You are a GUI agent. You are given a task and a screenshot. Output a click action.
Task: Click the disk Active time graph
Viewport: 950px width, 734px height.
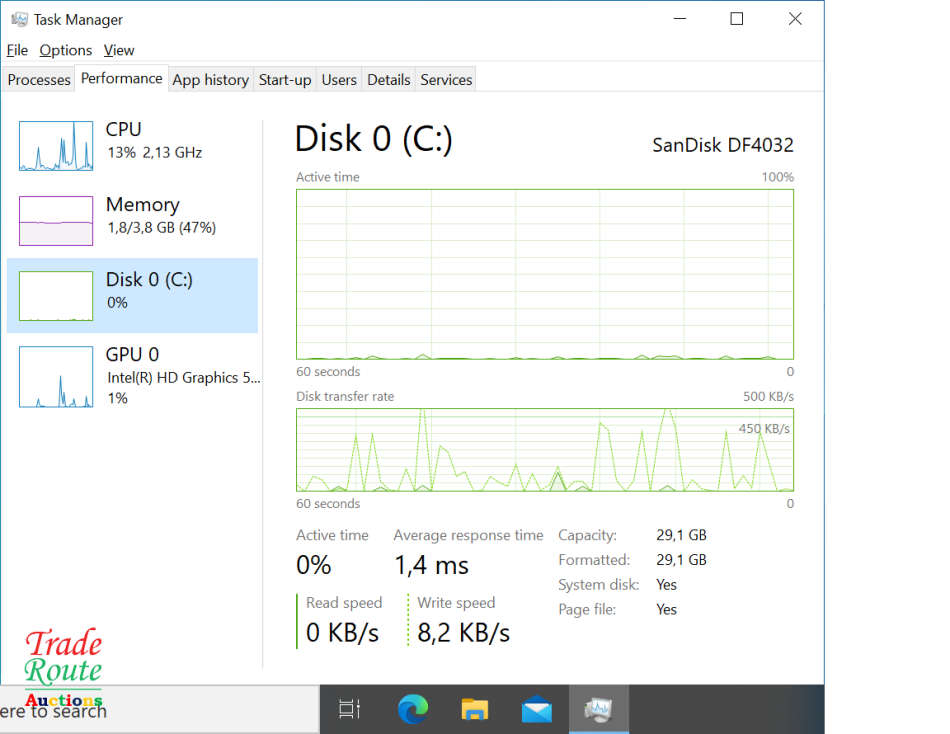click(544, 273)
